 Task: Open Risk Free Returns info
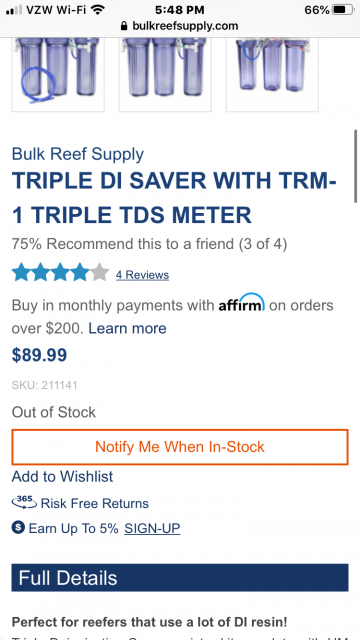tap(95, 503)
